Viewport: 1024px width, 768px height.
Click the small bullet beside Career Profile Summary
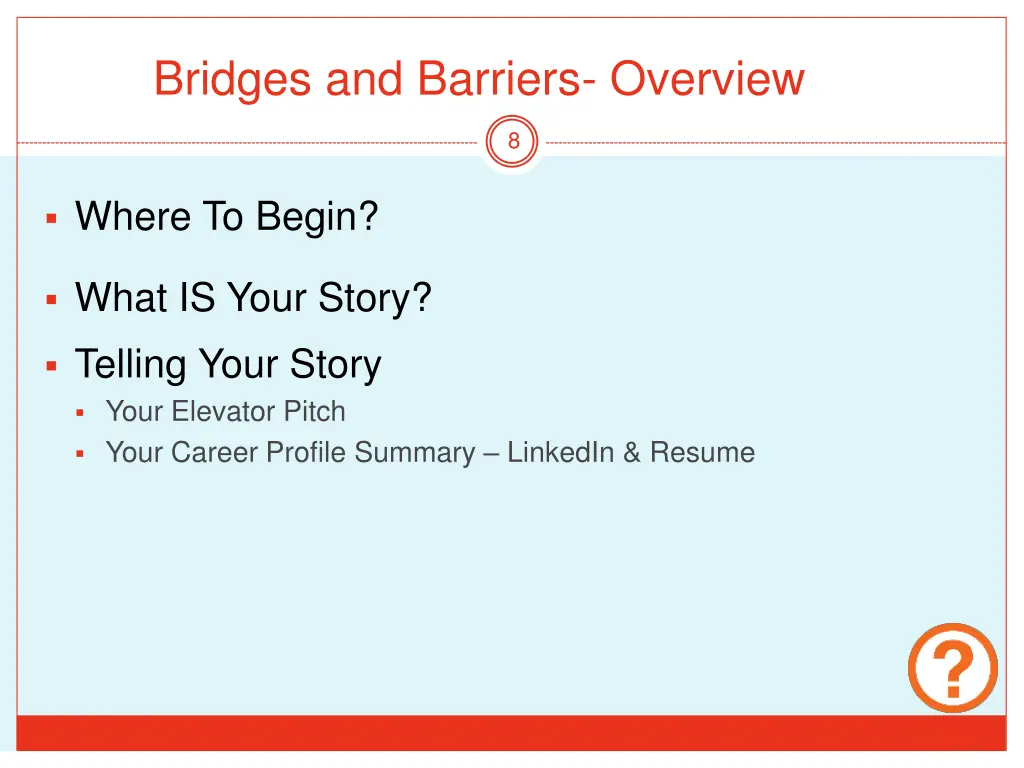pos(80,454)
